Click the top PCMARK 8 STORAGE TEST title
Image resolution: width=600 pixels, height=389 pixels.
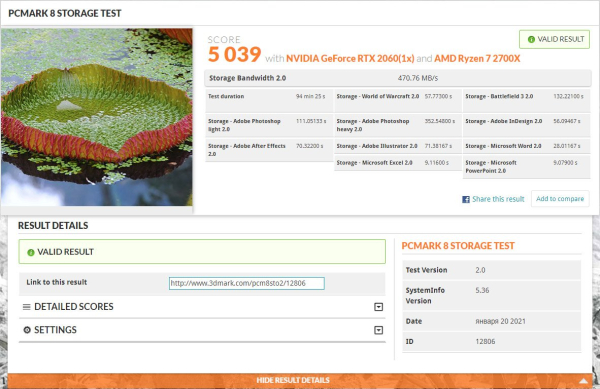(x=65, y=13)
